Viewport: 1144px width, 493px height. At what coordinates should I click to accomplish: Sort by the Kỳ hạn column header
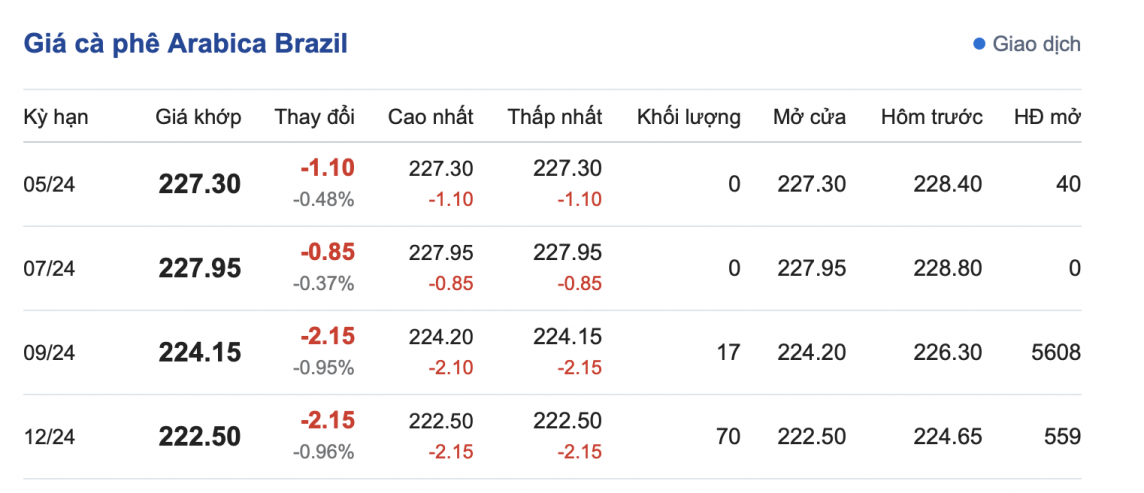click(x=56, y=117)
